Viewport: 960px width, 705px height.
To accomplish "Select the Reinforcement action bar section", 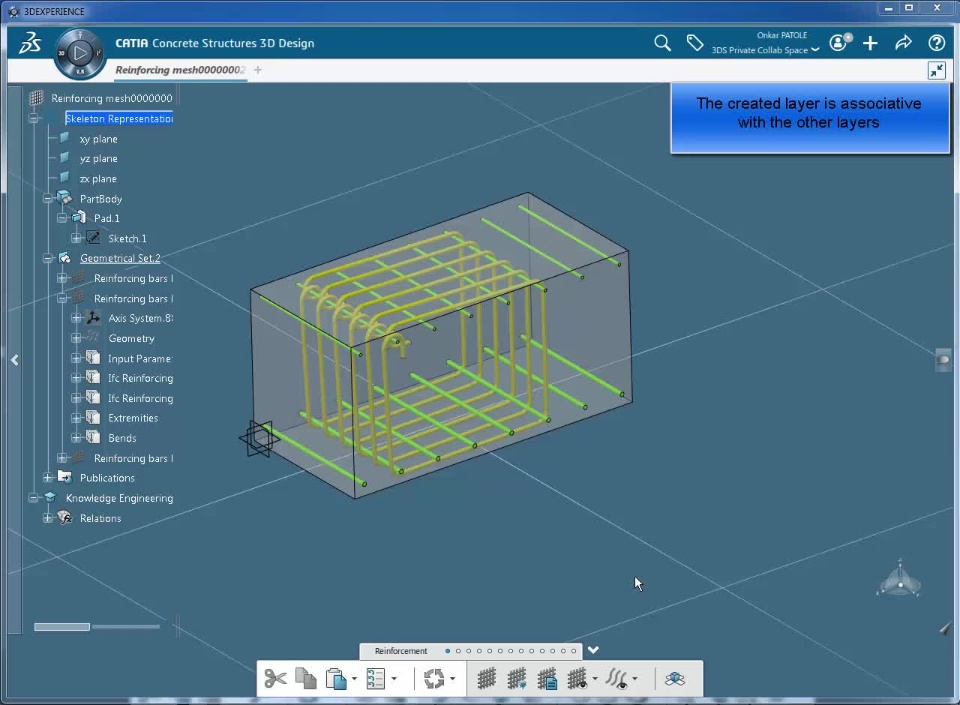I will [401, 651].
